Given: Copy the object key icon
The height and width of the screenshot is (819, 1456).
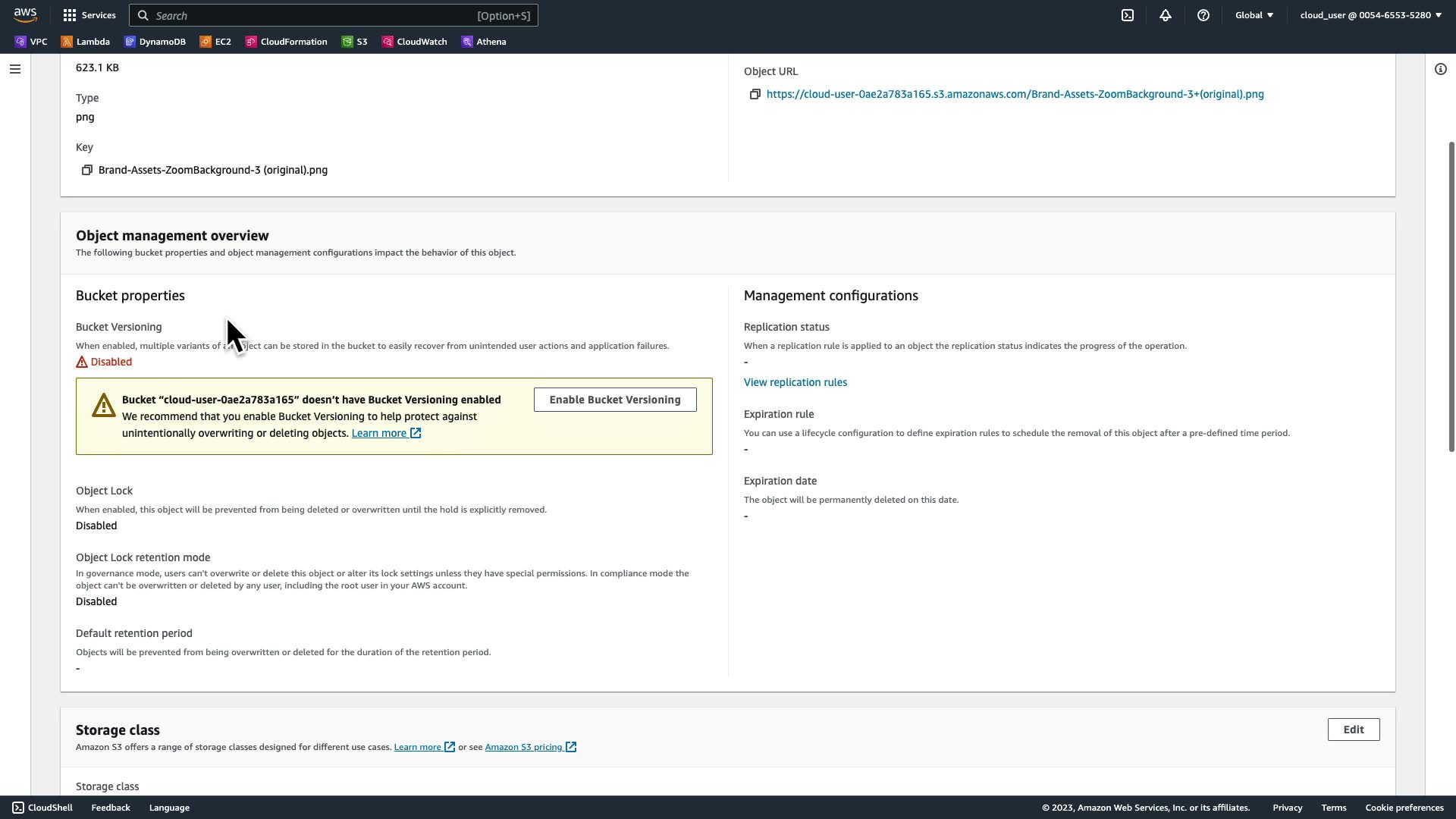Looking at the screenshot, I should pyautogui.click(x=87, y=170).
